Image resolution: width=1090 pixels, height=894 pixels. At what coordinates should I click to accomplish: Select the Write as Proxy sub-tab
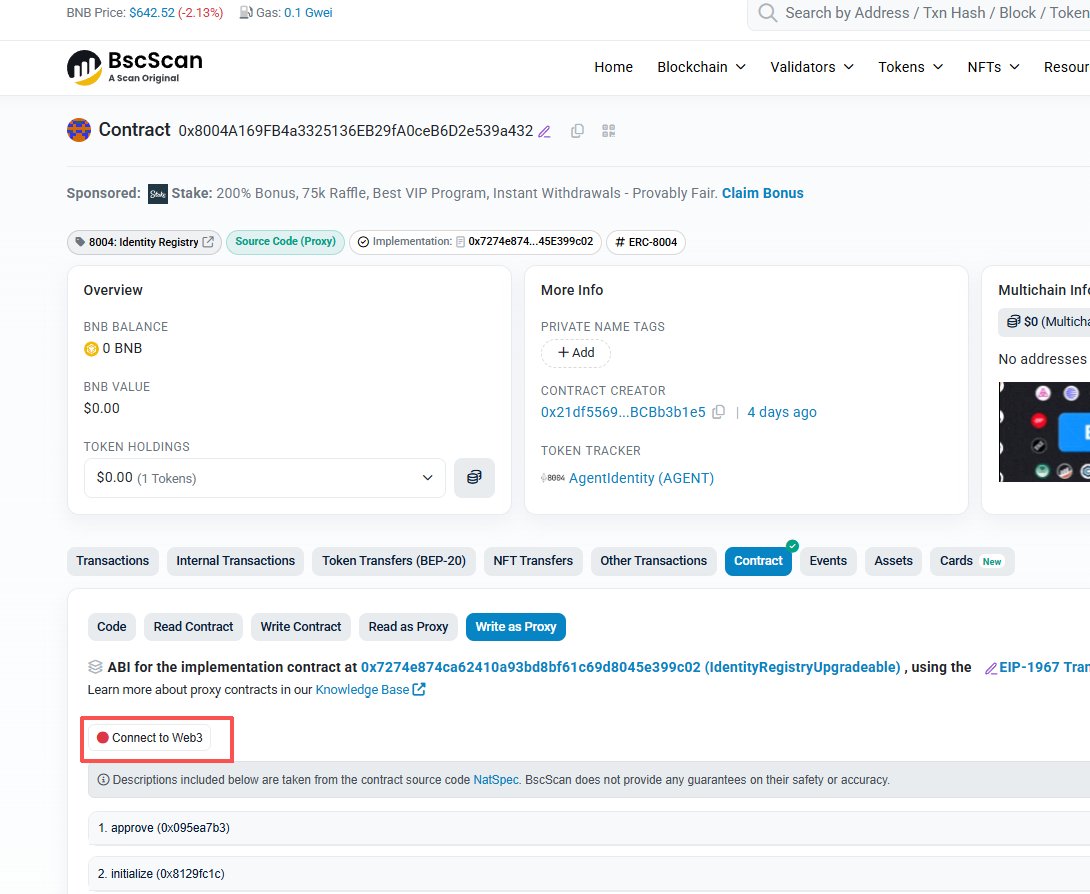[516, 627]
